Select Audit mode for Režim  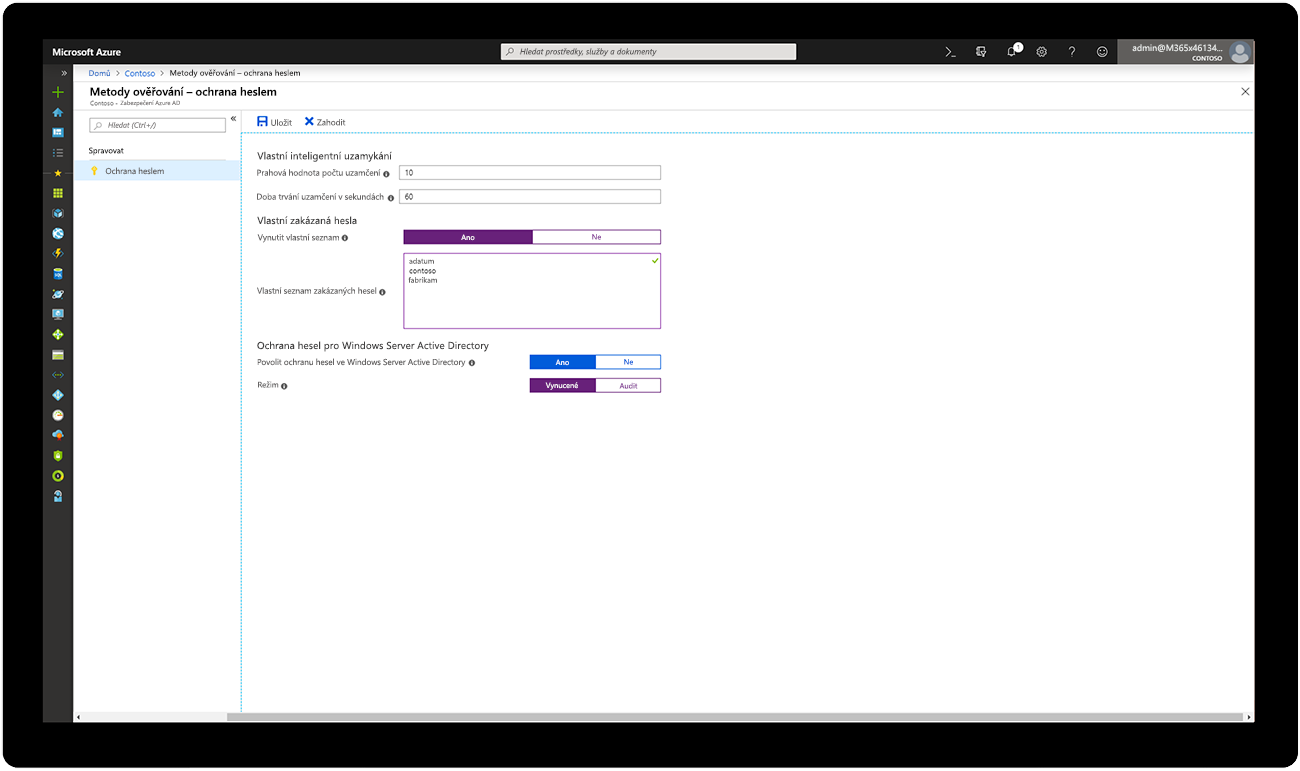coord(628,385)
